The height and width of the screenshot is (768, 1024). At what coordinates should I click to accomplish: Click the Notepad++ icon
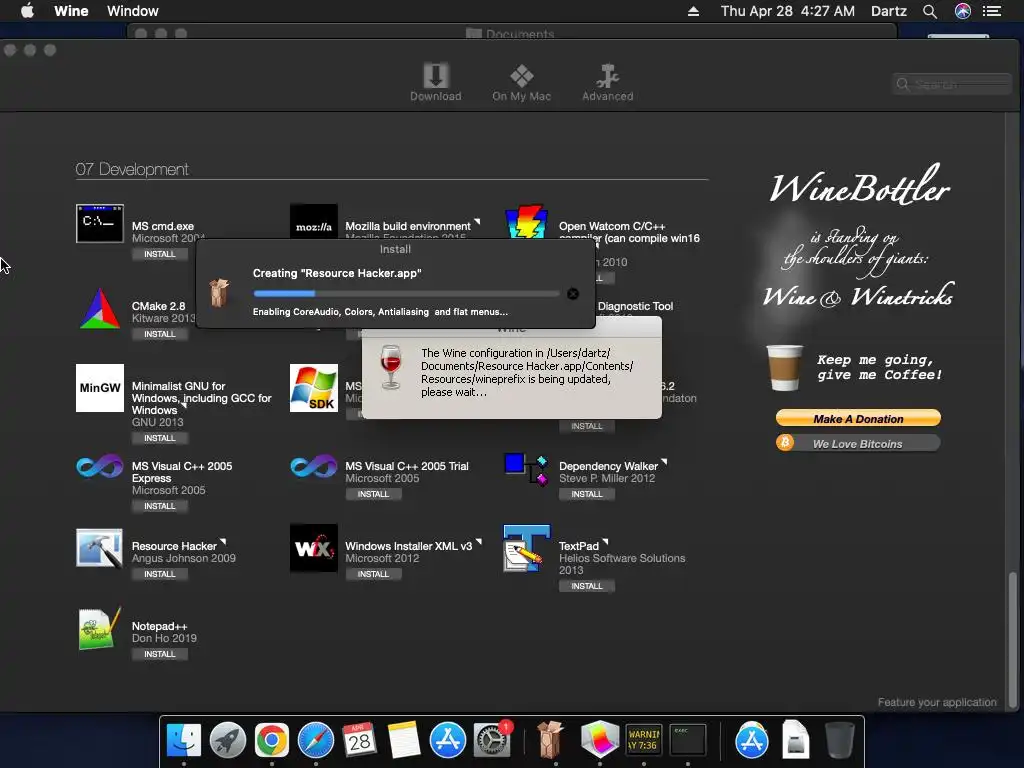point(99,628)
